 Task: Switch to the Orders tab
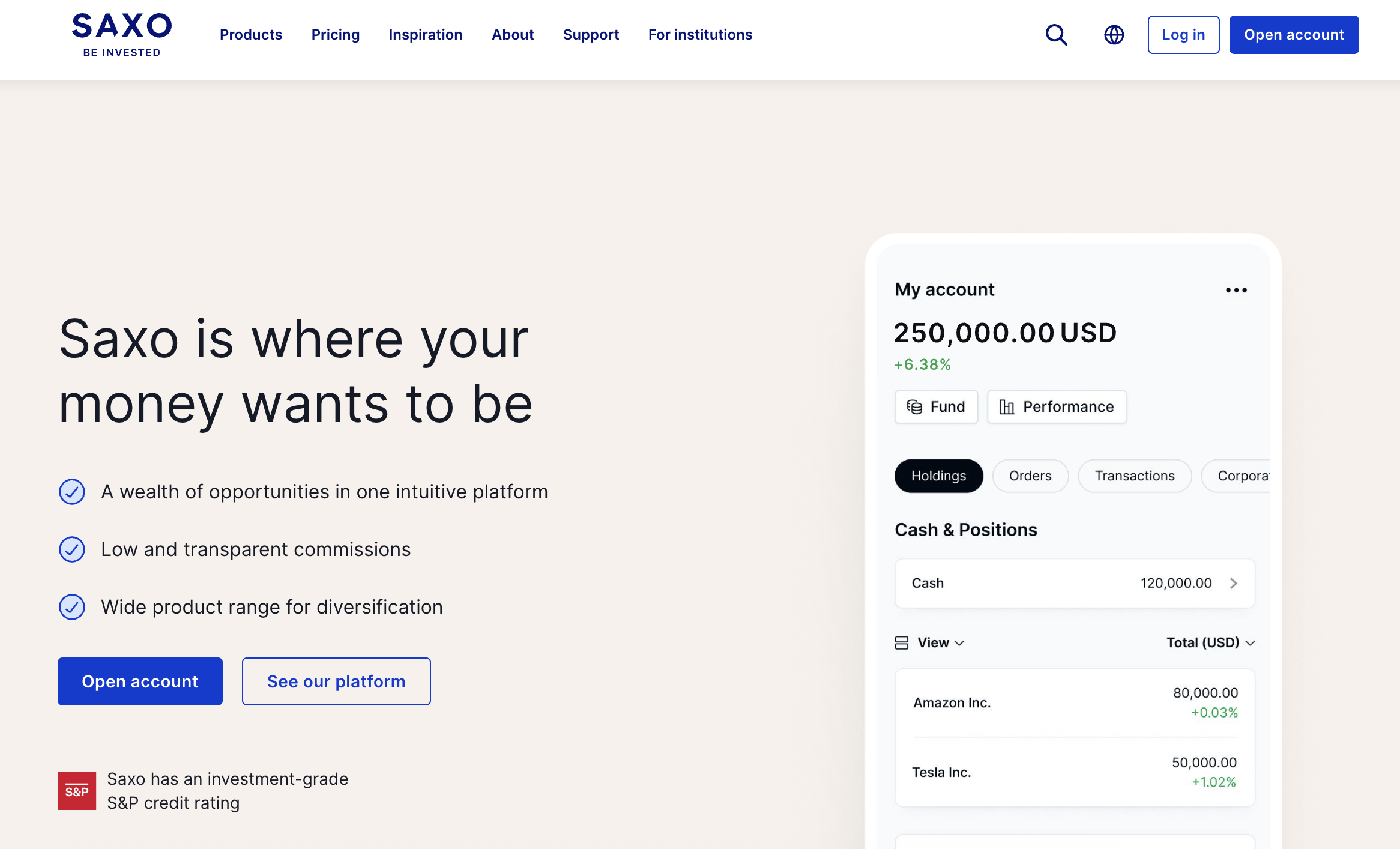(x=1030, y=476)
